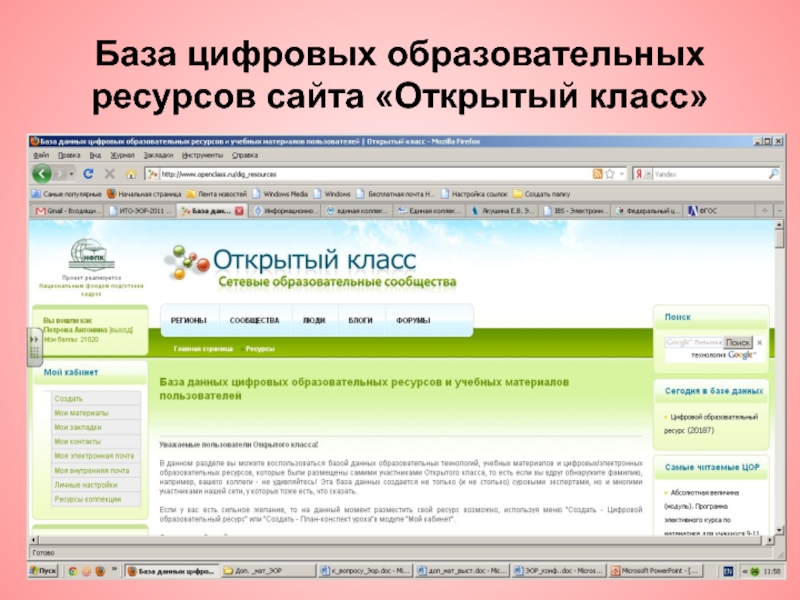Open the Правка menu
This screenshot has width=800, height=600.
click(69, 155)
